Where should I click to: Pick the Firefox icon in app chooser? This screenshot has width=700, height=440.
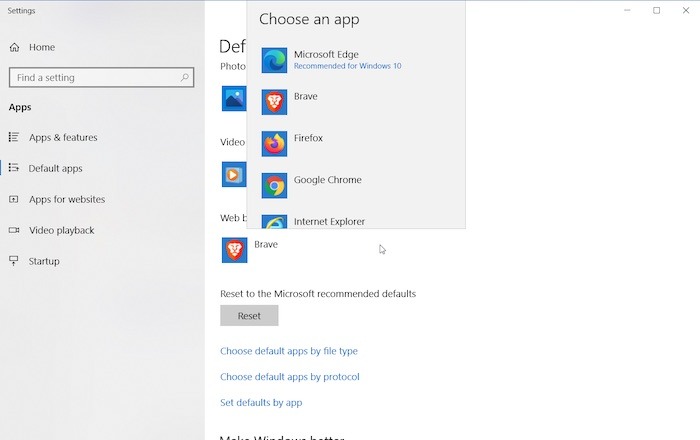tap(274, 144)
